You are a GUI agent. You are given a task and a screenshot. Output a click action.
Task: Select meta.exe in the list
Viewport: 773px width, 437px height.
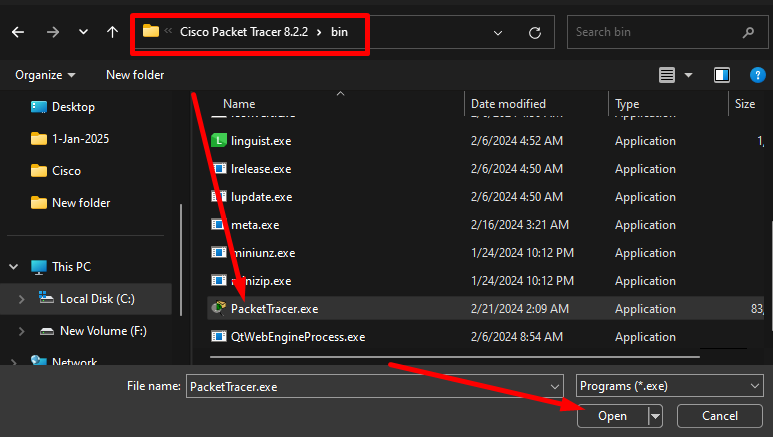click(255, 225)
